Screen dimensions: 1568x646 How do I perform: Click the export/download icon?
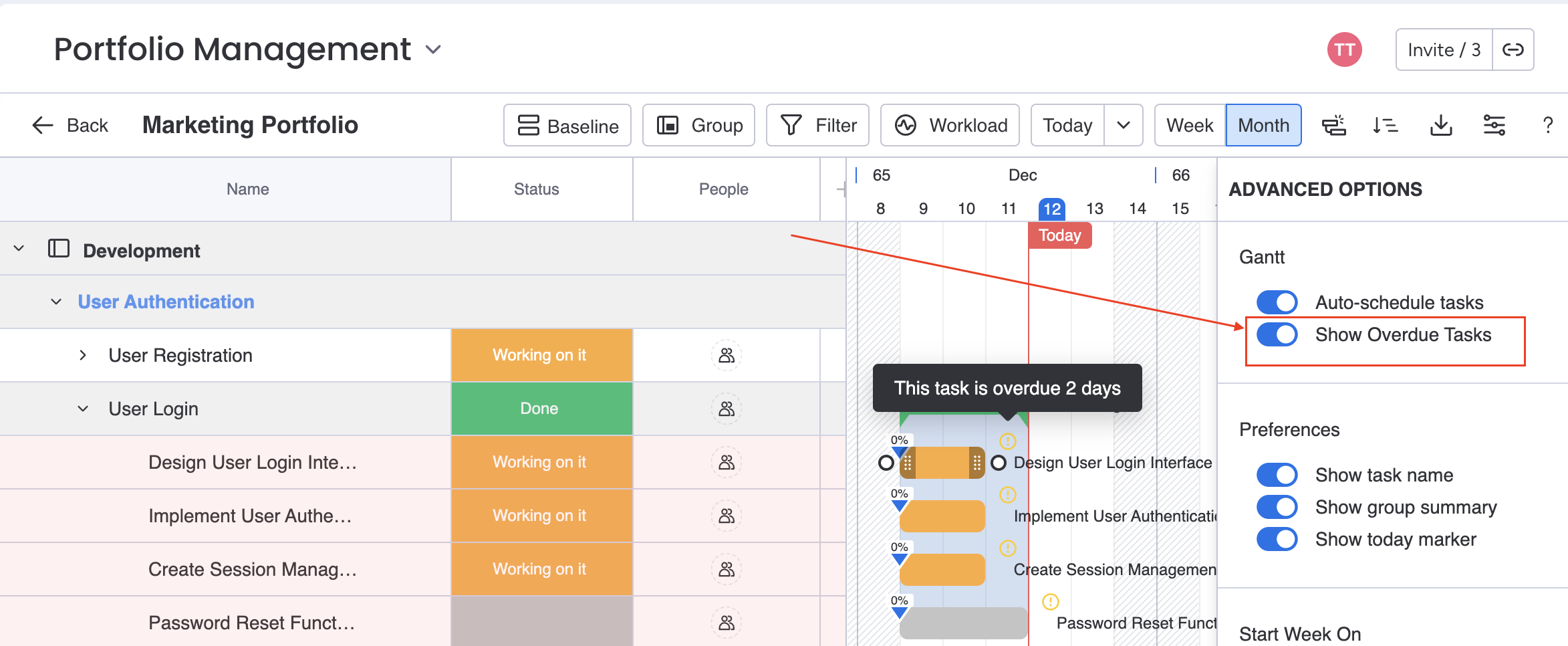coord(1441,125)
